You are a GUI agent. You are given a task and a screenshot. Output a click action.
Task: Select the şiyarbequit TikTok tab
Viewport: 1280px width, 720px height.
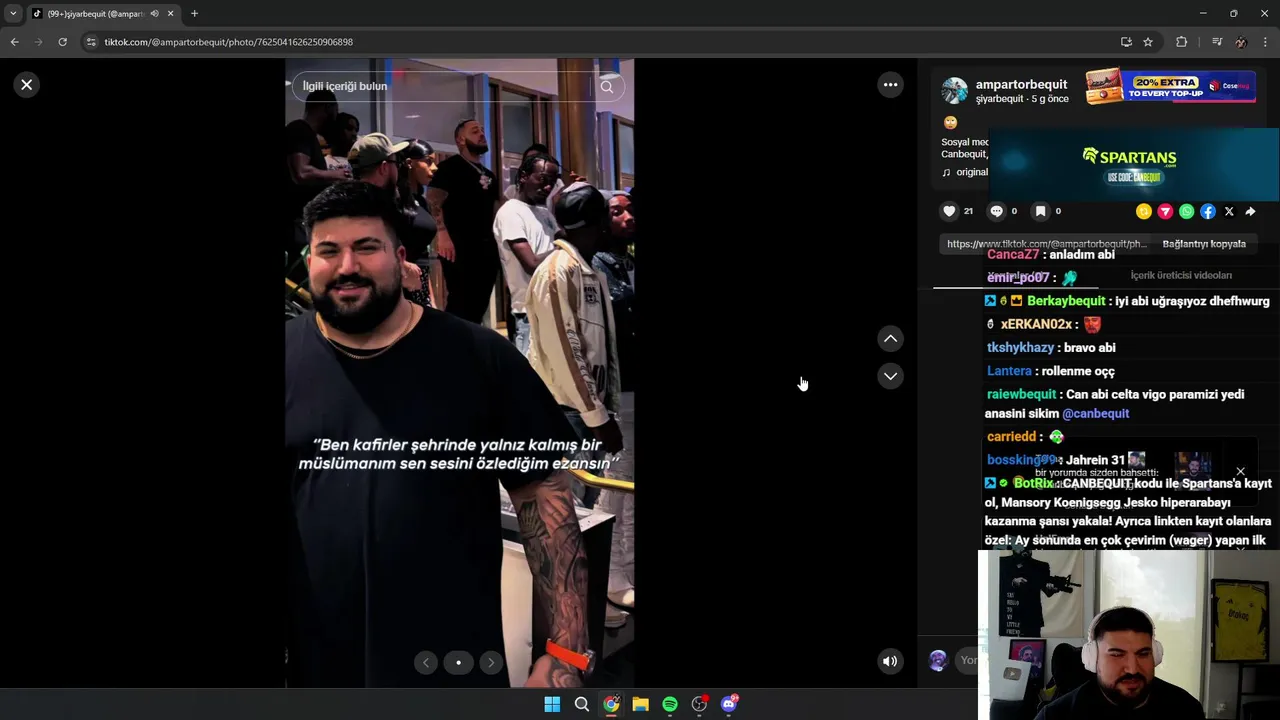coord(95,14)
